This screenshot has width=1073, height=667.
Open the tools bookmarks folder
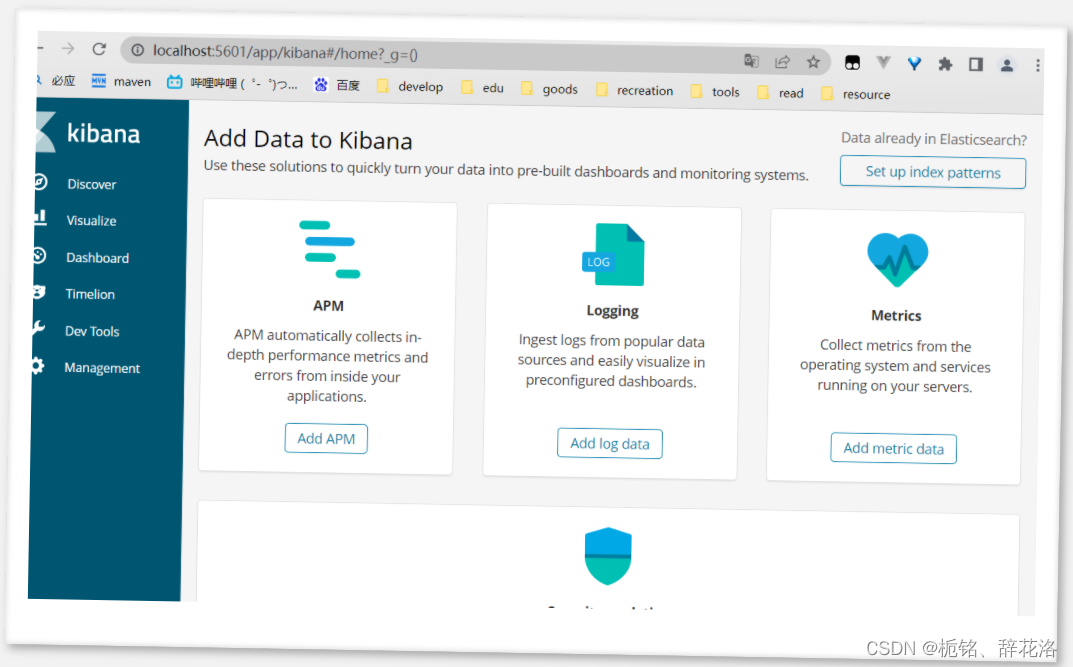(x=715, y=91)
